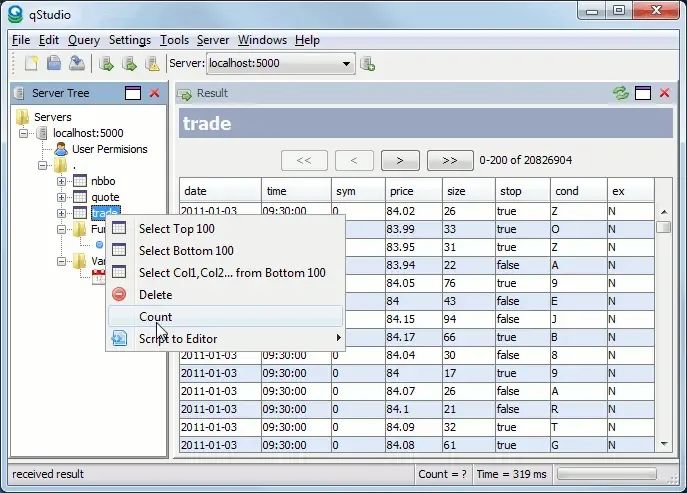Open the Help menu
The width and height of the screenshot is (687, 493).
tap(307, 40)
